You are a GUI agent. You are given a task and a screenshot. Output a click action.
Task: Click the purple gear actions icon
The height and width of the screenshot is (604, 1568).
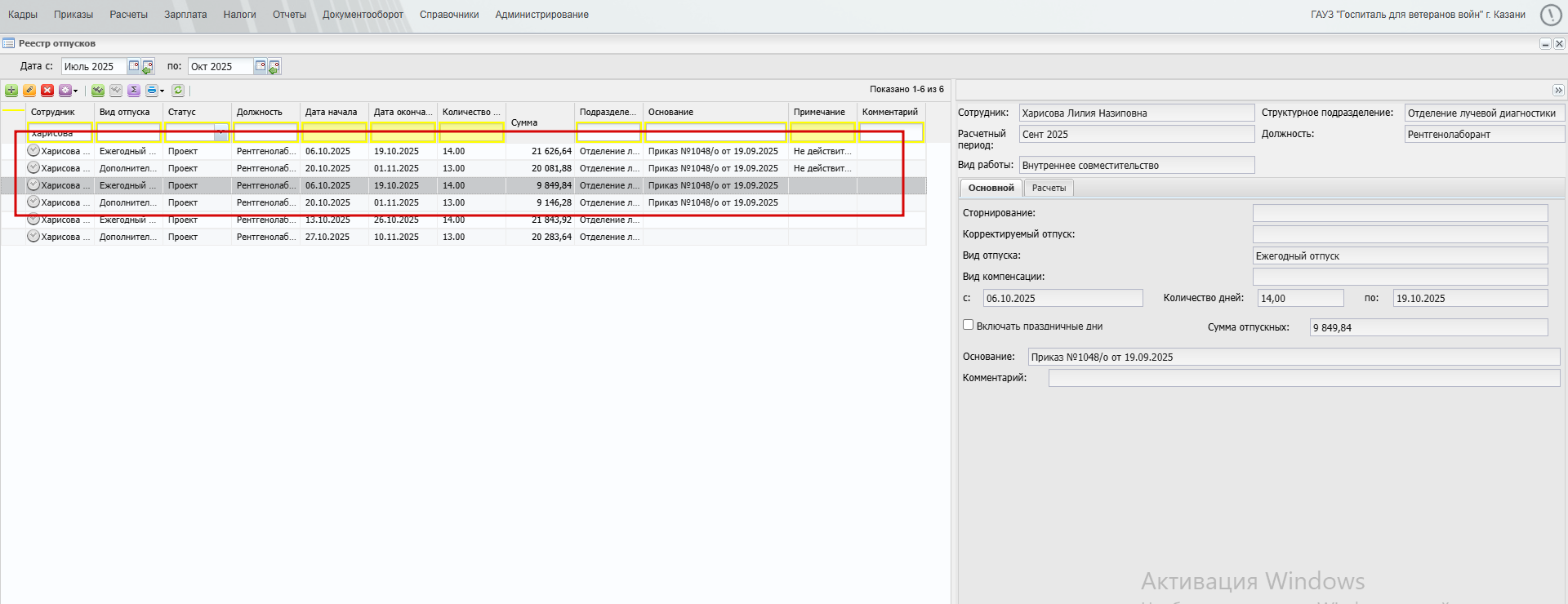[65, 91]
